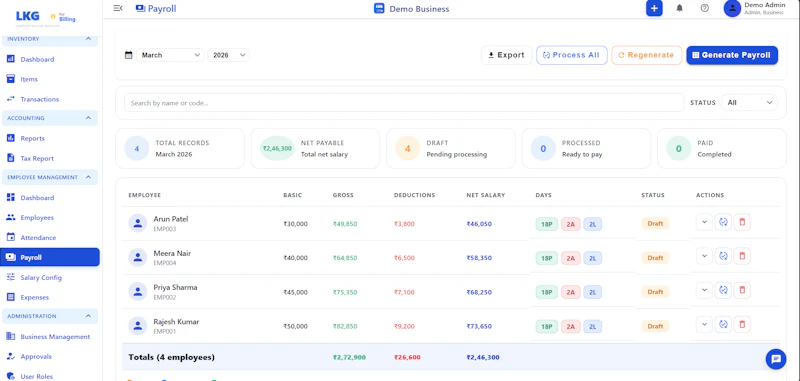Select Payroll in sidebar
The image size is (800, 381).
50,257
